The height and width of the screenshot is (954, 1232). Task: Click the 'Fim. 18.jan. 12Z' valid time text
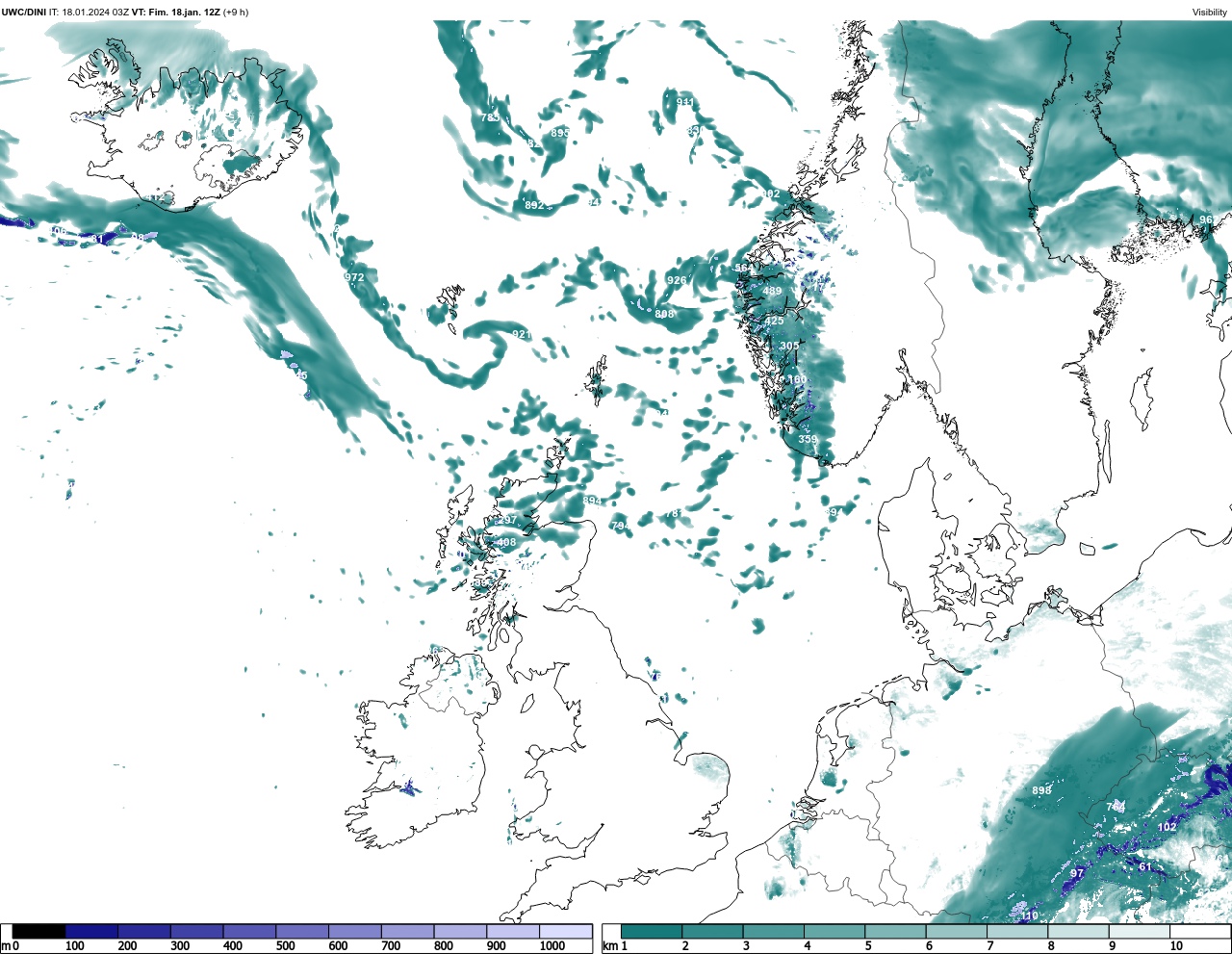point(185,12)
